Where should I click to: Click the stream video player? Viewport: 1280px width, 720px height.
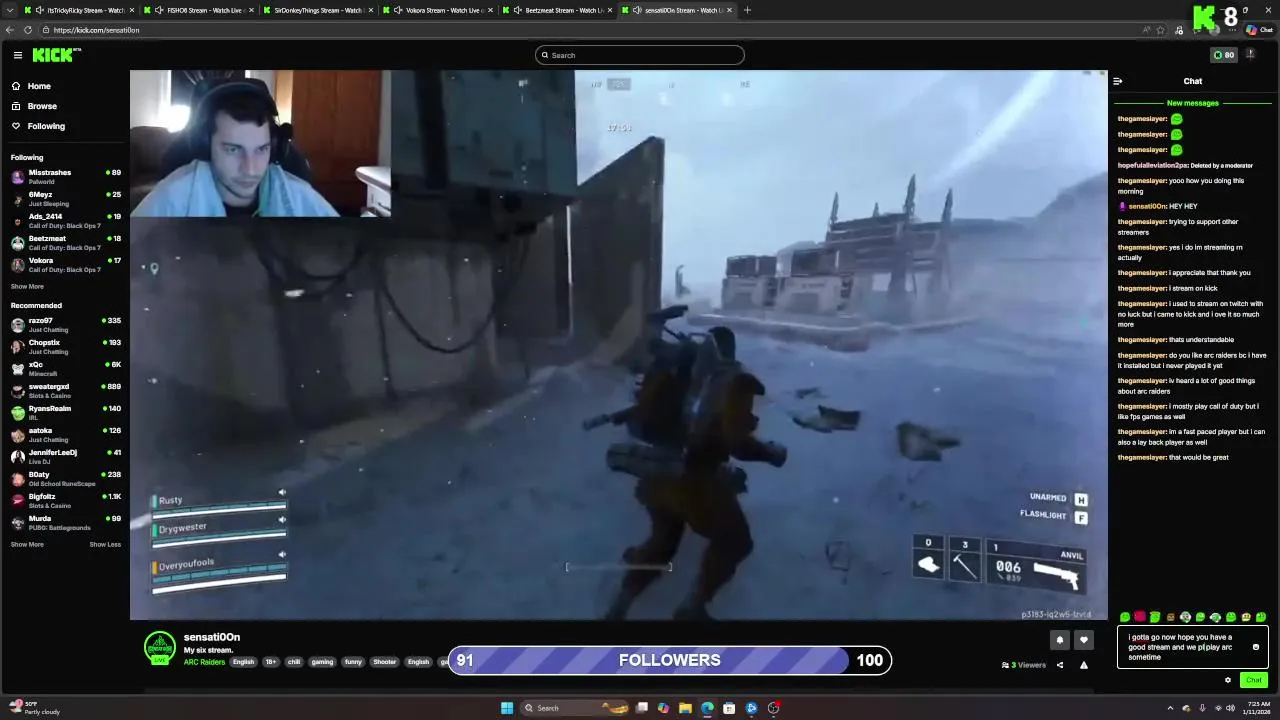pyautogui.click(x=619, y=345)
